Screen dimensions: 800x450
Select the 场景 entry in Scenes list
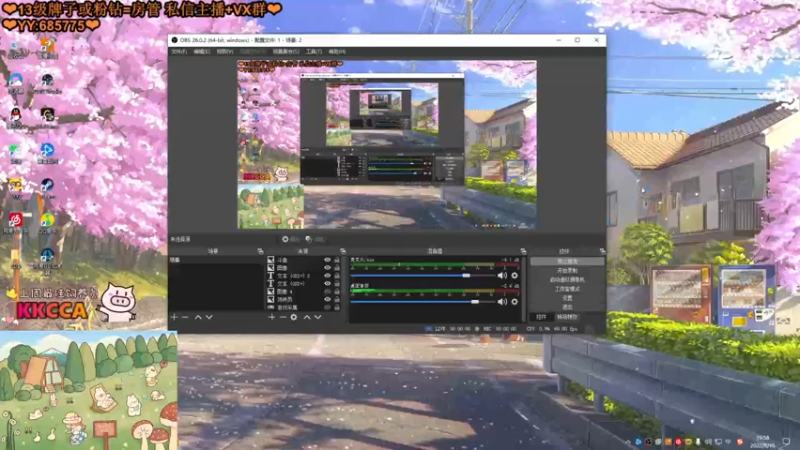[x=216, y=260]
